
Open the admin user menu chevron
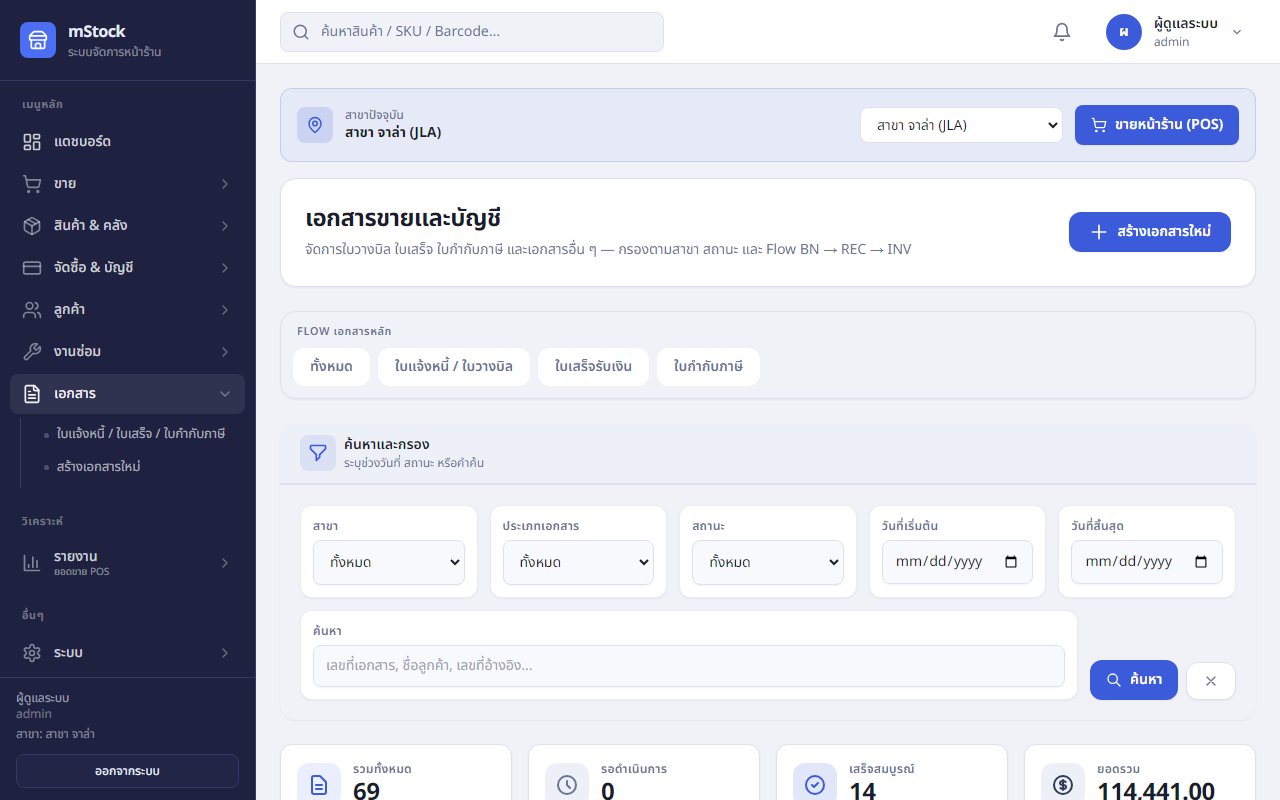(1237, 32)
